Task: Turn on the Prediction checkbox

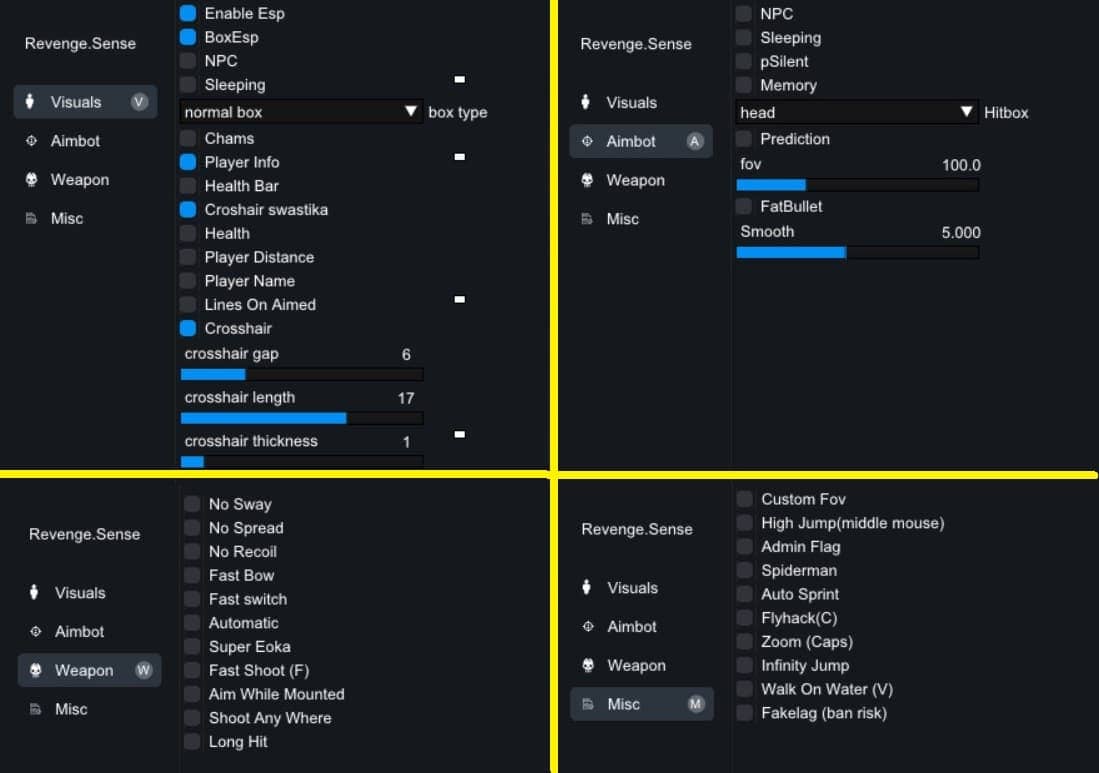Action: tap(744, 139)
